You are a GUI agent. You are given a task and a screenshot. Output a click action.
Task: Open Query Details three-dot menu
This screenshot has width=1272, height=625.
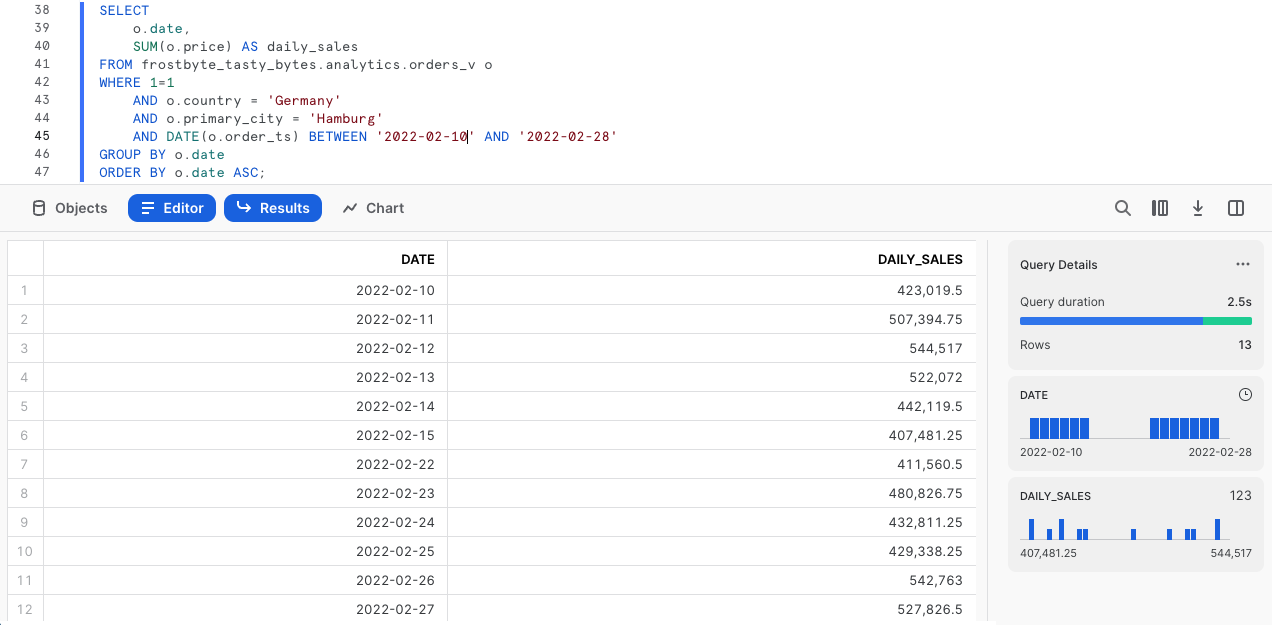click(1243, 265)
